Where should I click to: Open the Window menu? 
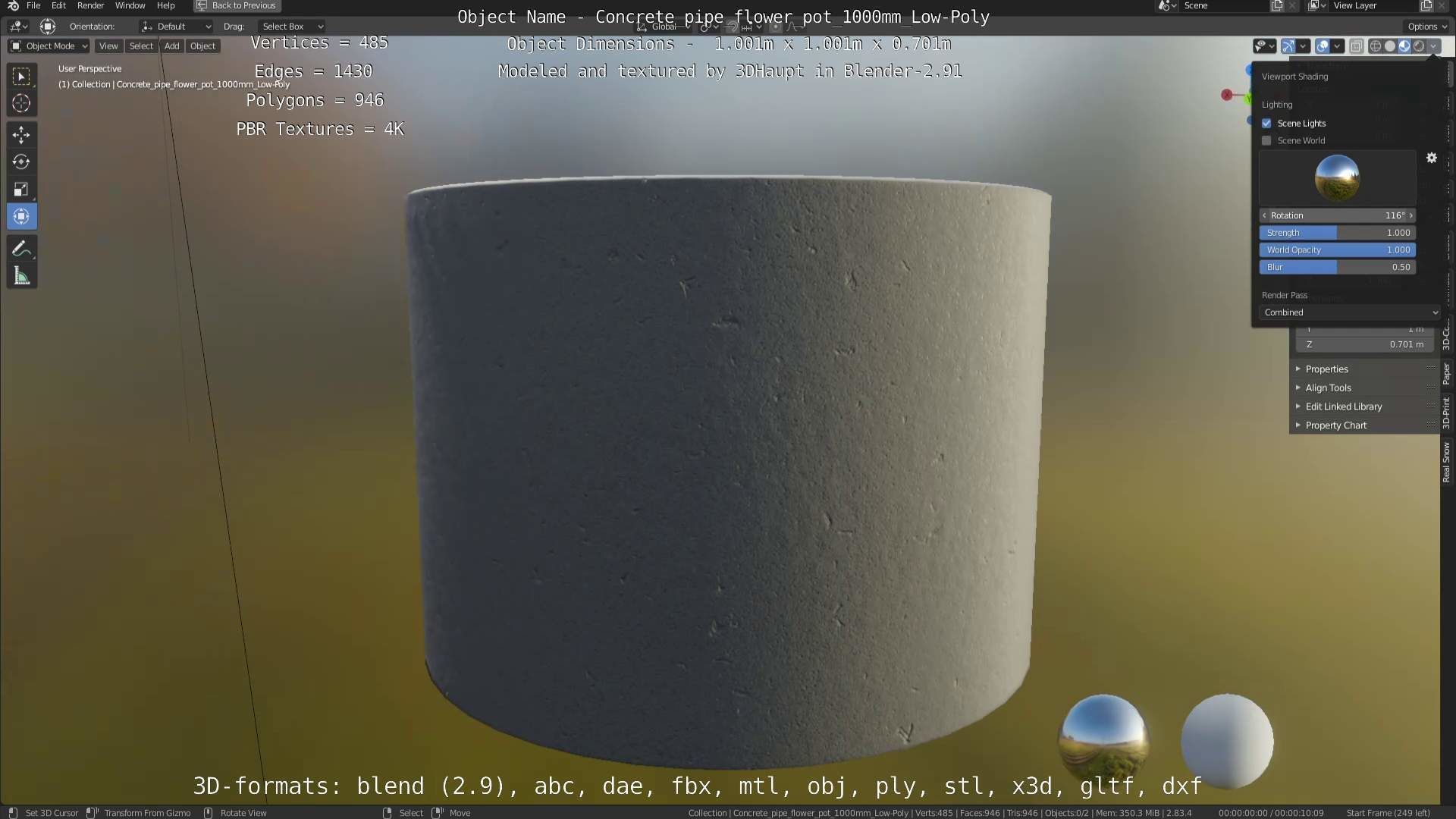pos(130,5)
